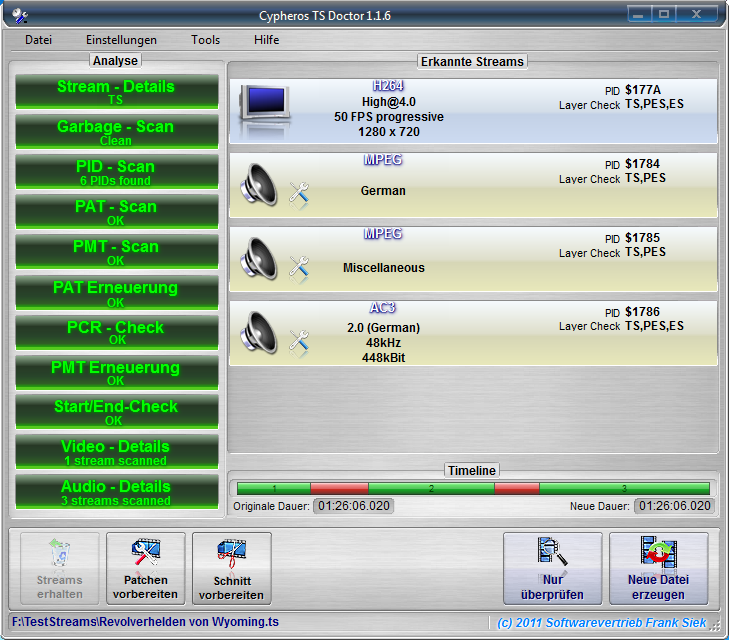Click Neue Dauer time field
Screen dimensions: 729x640
coord(675,506)
